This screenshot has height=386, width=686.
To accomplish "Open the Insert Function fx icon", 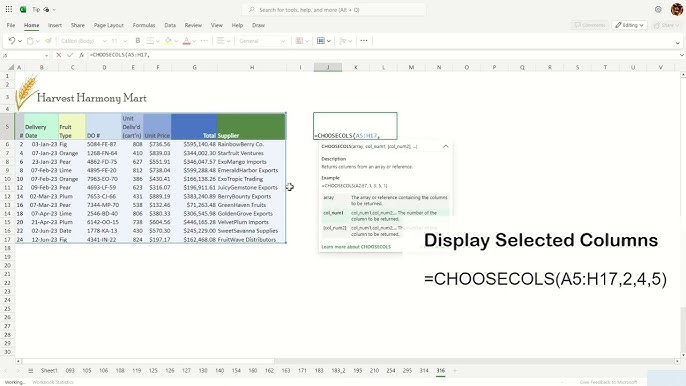I will 81,55.
